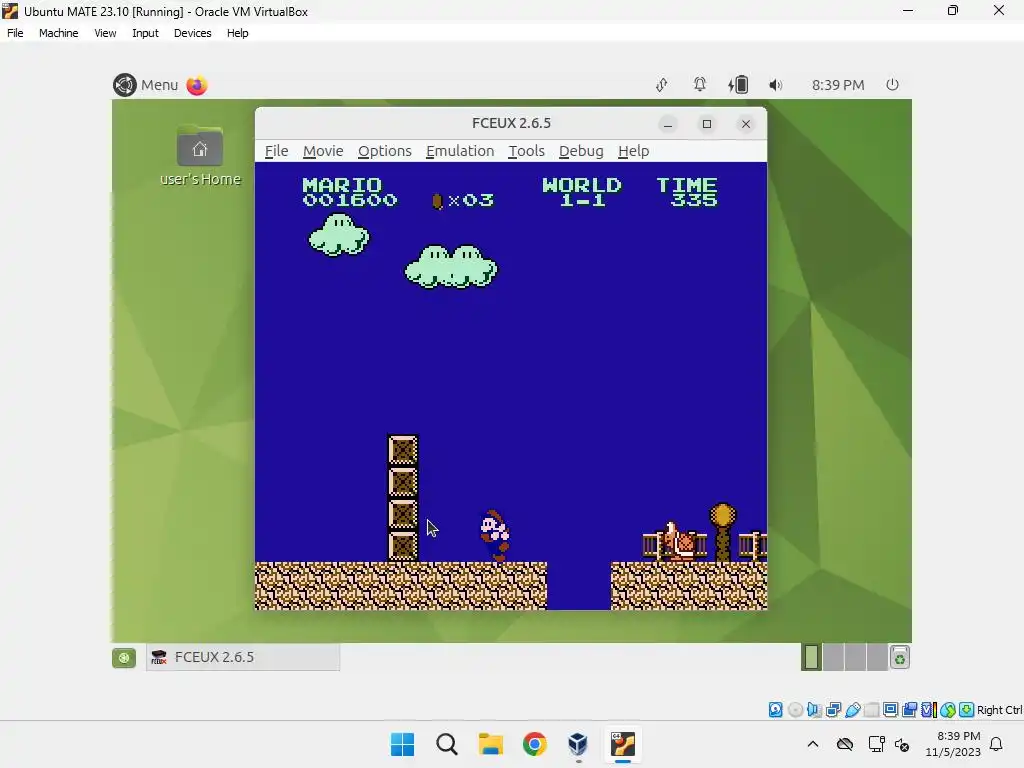Screen dimensions: 1024x768
Task: Click the VirtualBox CPU status icon
Action: pos(928,710)
